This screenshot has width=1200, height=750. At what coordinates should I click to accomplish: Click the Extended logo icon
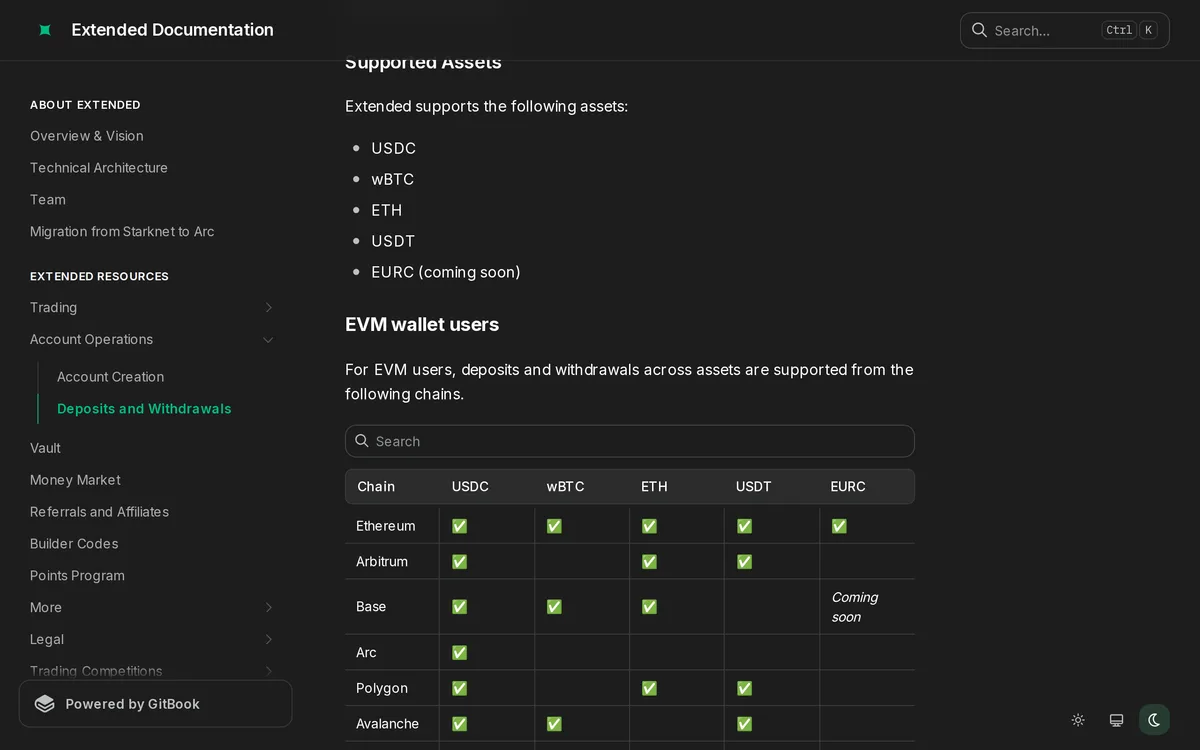tap(45, 30)
